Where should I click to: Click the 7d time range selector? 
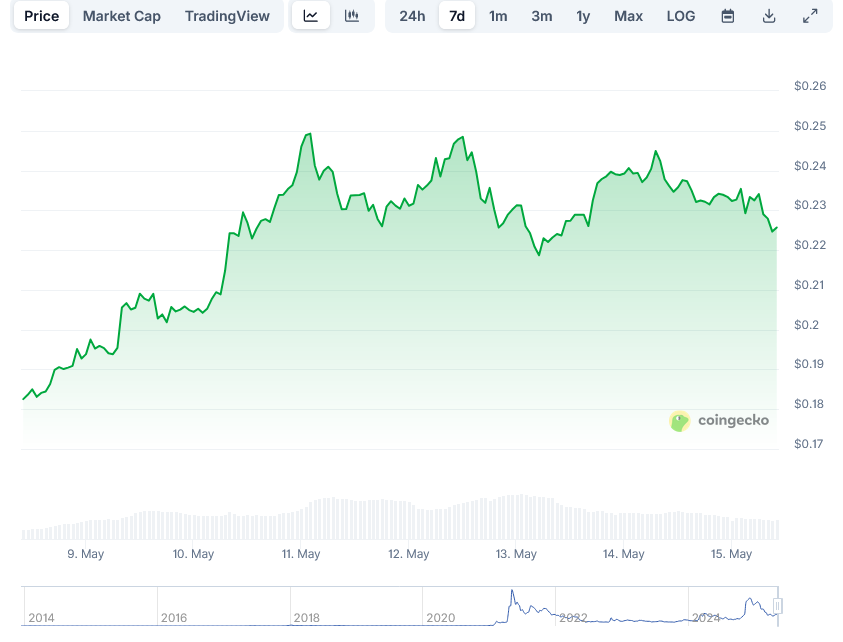point(456,15)
